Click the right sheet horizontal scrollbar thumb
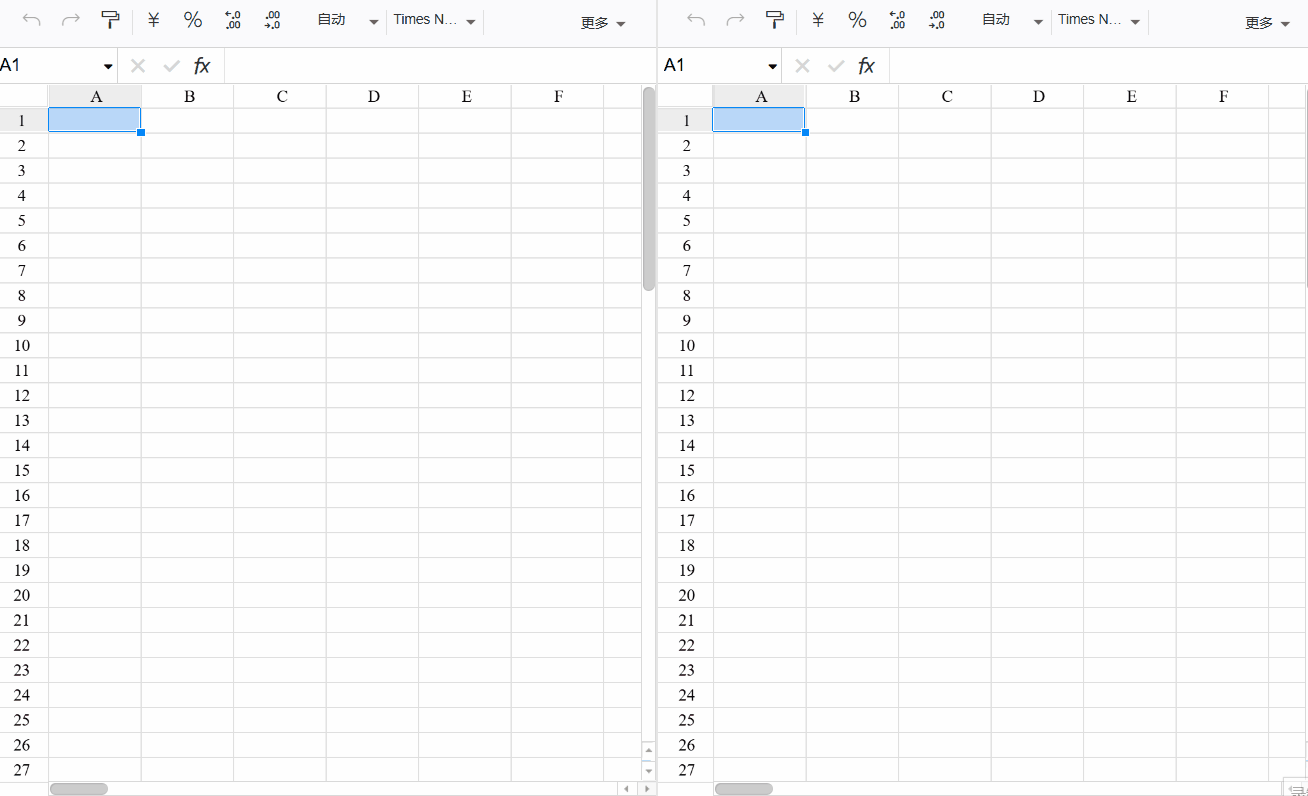This screenshot has height=796, width=1308. tap(744, 789)
